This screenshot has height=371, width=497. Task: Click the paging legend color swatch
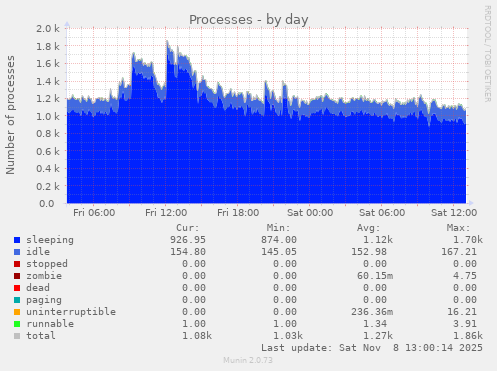pos(17,300)
